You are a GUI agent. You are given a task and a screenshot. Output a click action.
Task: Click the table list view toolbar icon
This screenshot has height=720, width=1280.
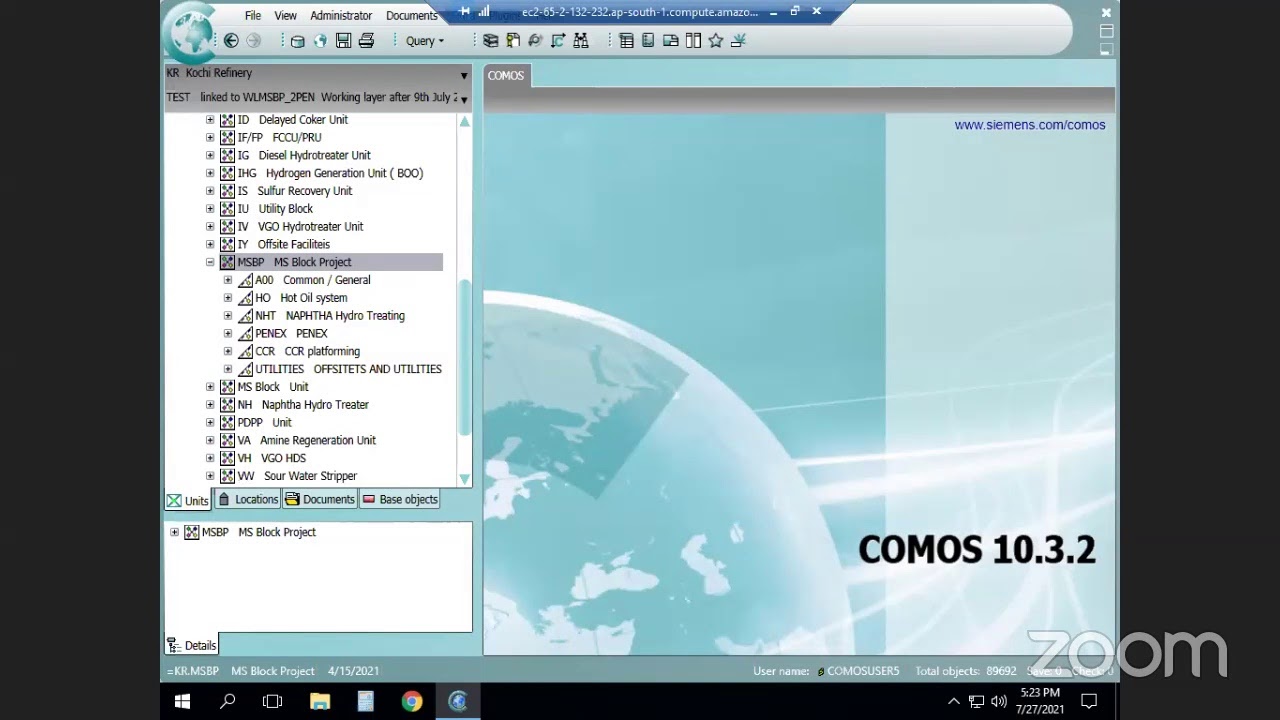click(x=626, y=41)
